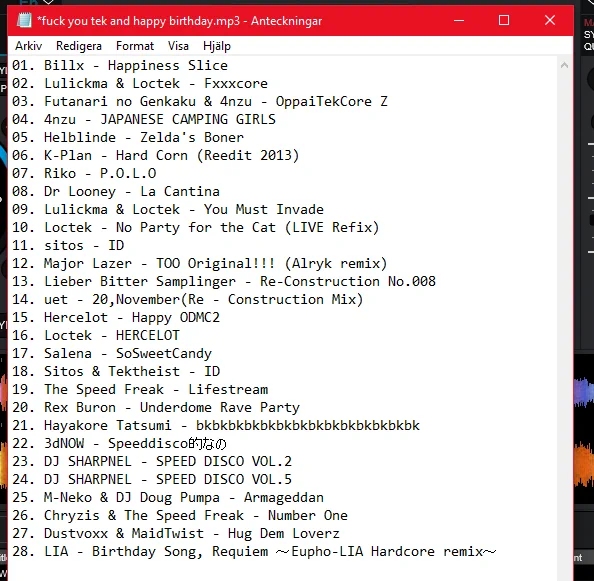
Task: Click line '01. Billx - Happiness Slice'
Action: click(x=120, y=66)
